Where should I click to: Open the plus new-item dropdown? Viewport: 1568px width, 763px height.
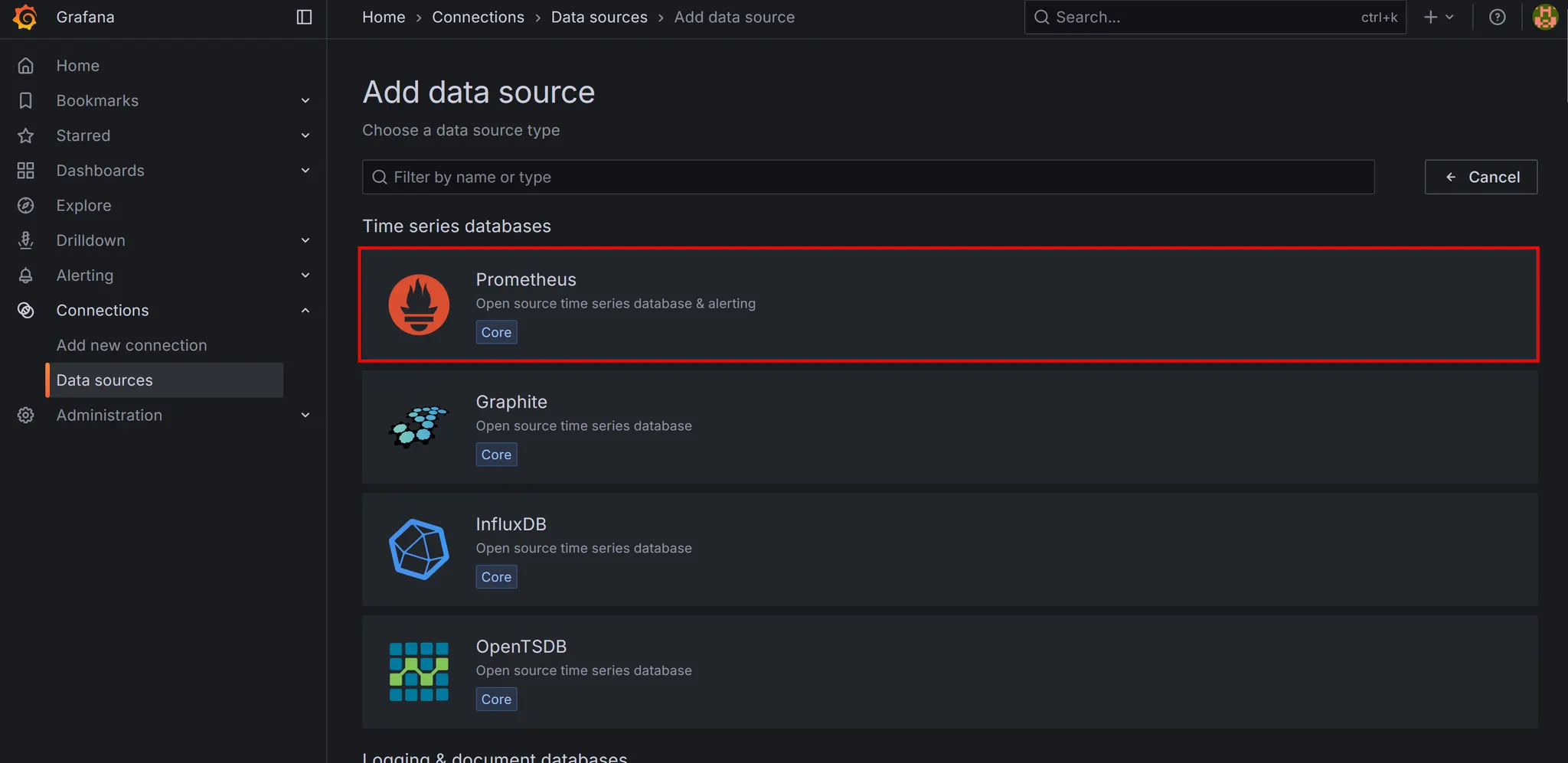1438,17
